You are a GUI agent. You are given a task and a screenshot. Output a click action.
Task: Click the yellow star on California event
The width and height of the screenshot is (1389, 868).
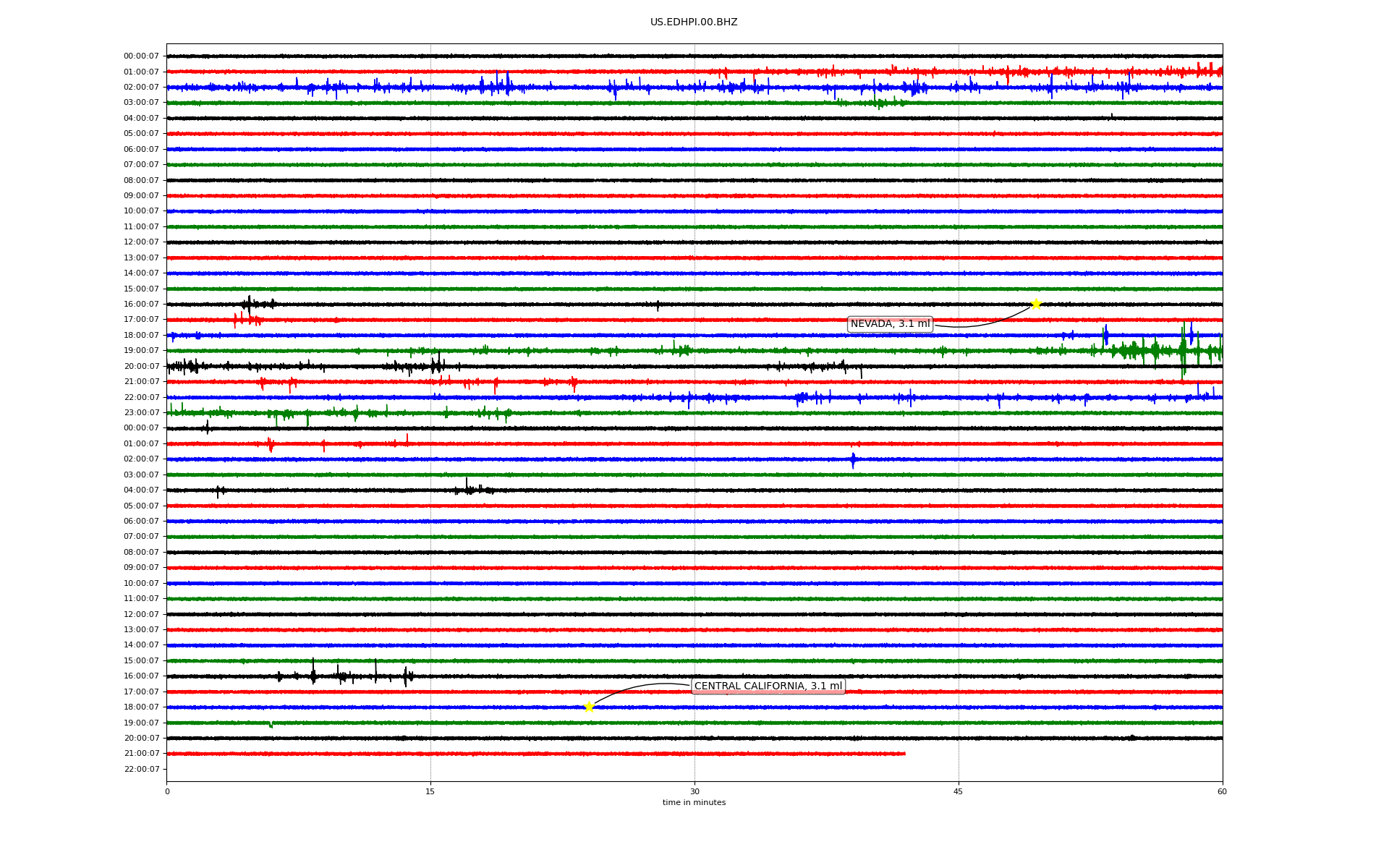[589, 707]
